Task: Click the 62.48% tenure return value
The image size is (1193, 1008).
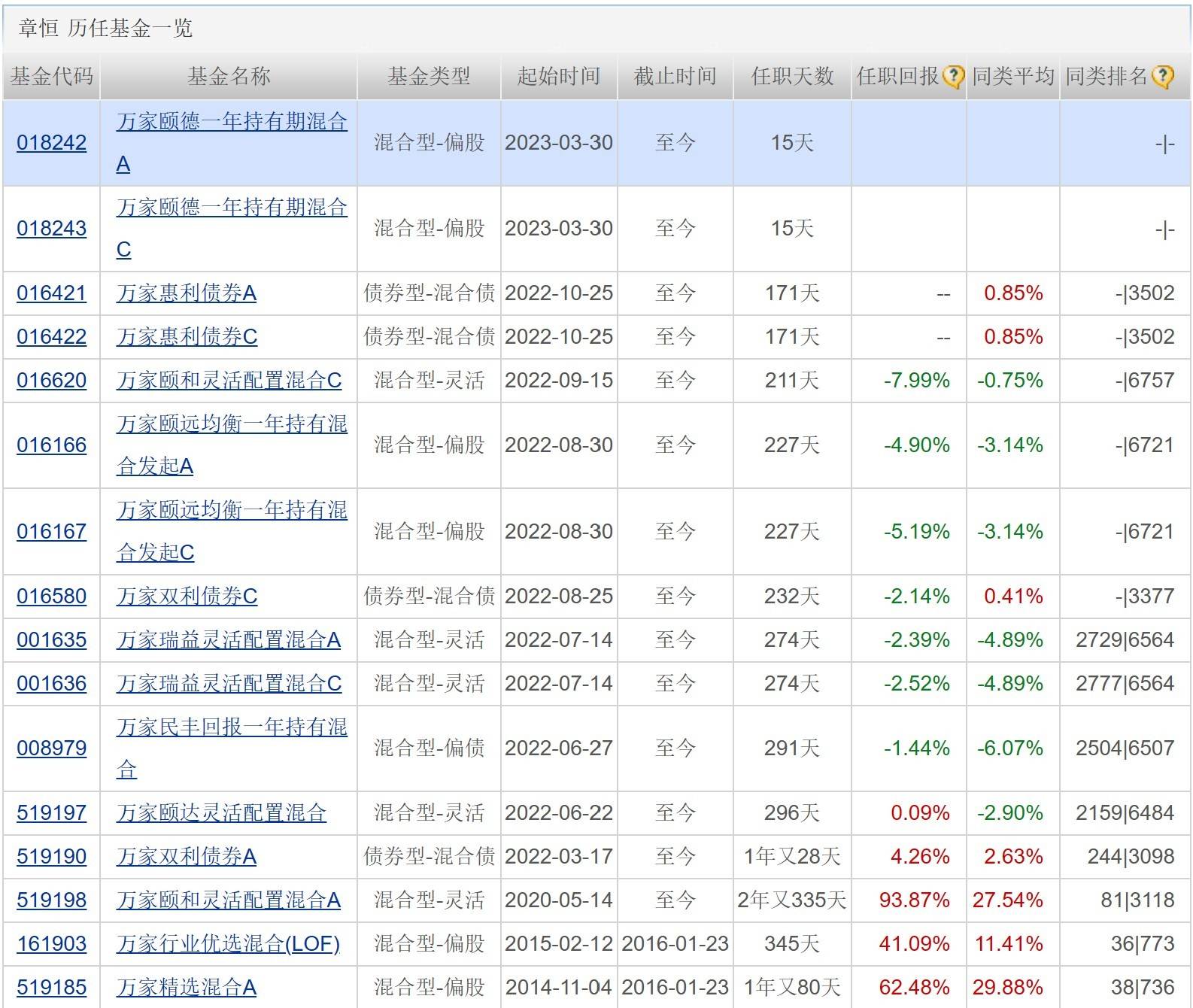Action: 915,988
